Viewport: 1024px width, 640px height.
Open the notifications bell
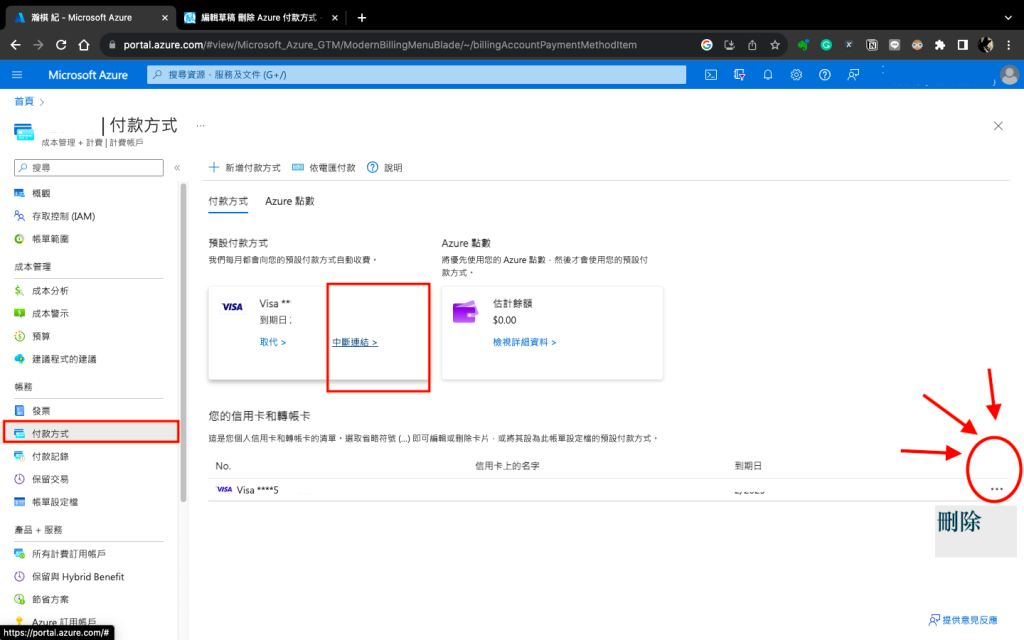(767, 75)
